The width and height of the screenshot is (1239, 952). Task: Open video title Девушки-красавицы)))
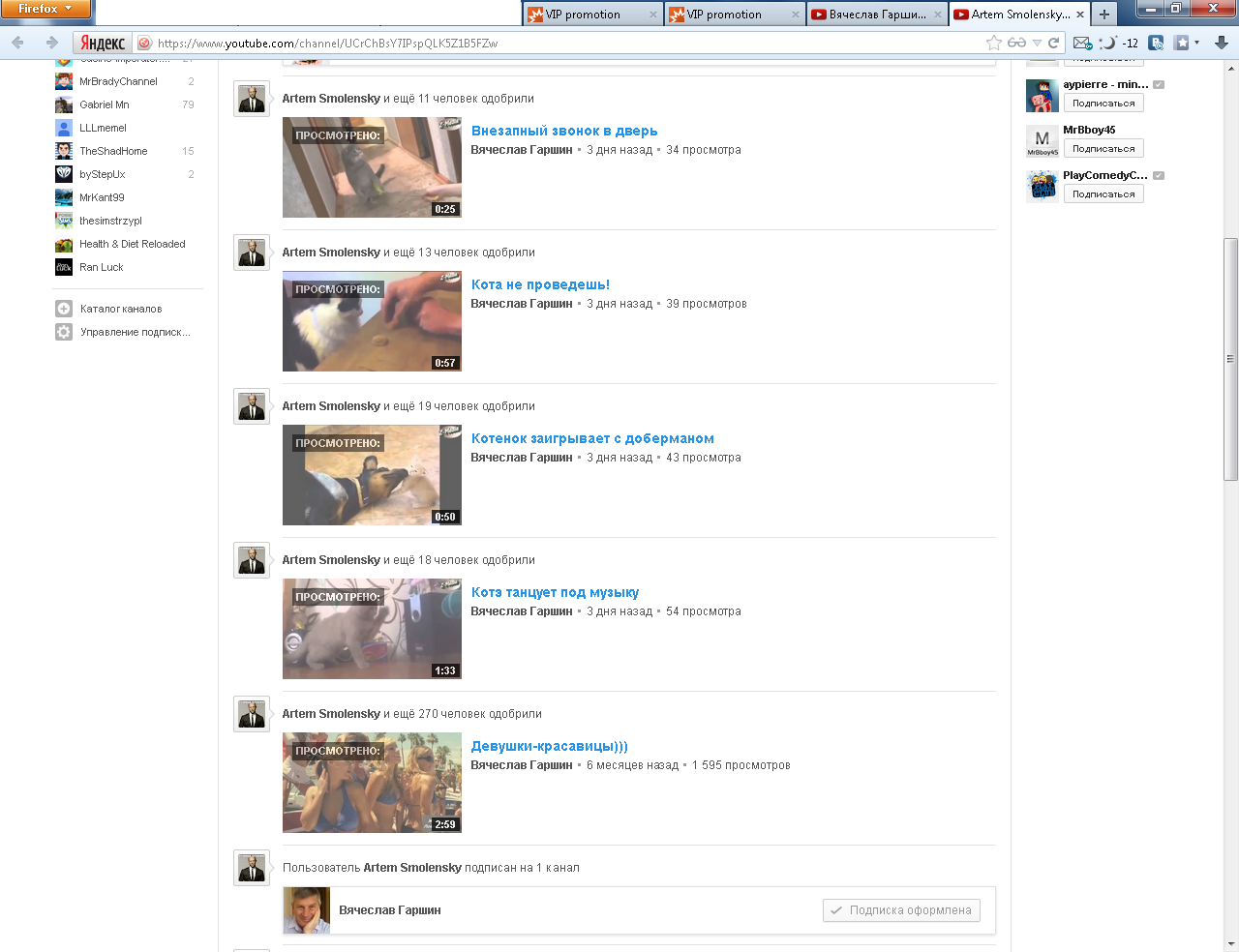click(x=549, y=746)
